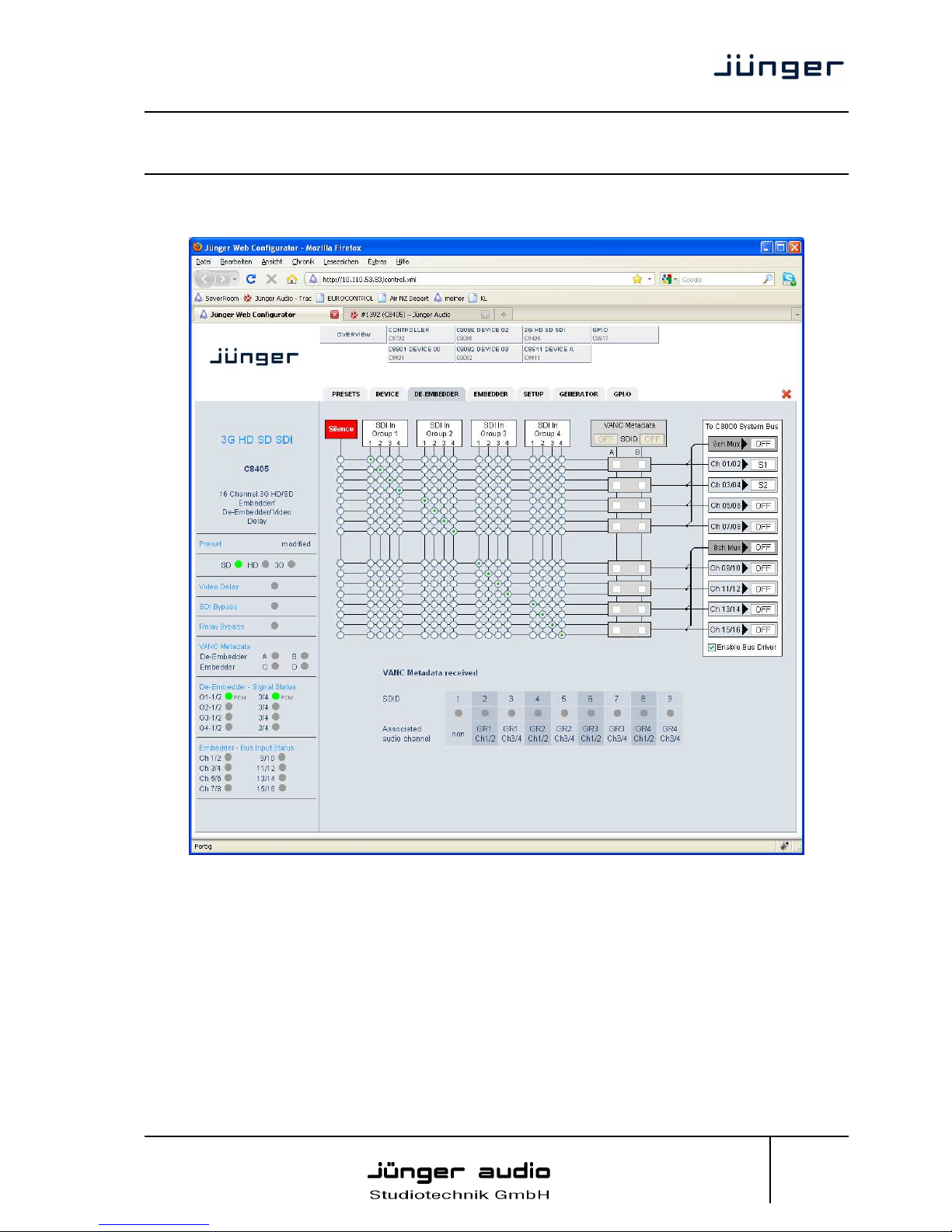
Task: Select the C8086 DEVICE 02 module
Action: pyautogui.click(x=488, y=334)
